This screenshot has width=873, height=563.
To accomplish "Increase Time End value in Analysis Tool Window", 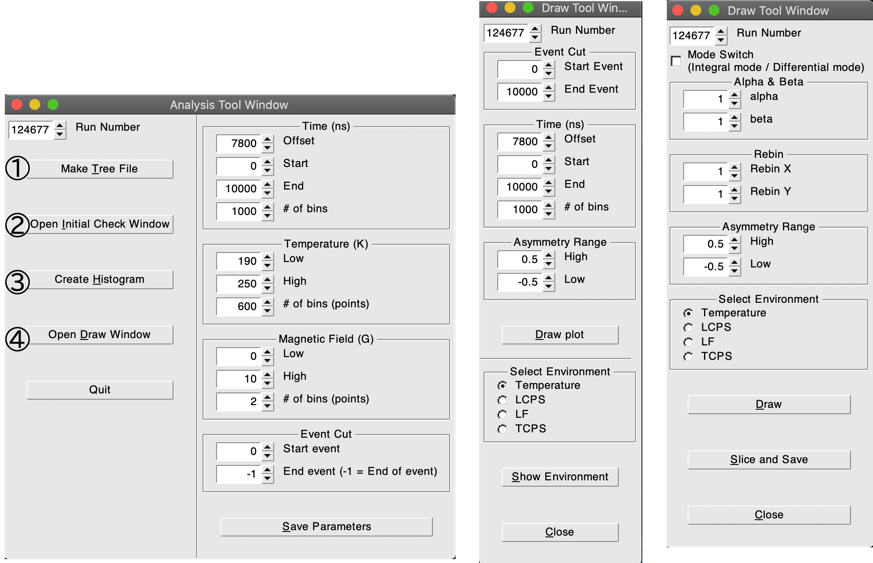I will click(x=268, y=184).
